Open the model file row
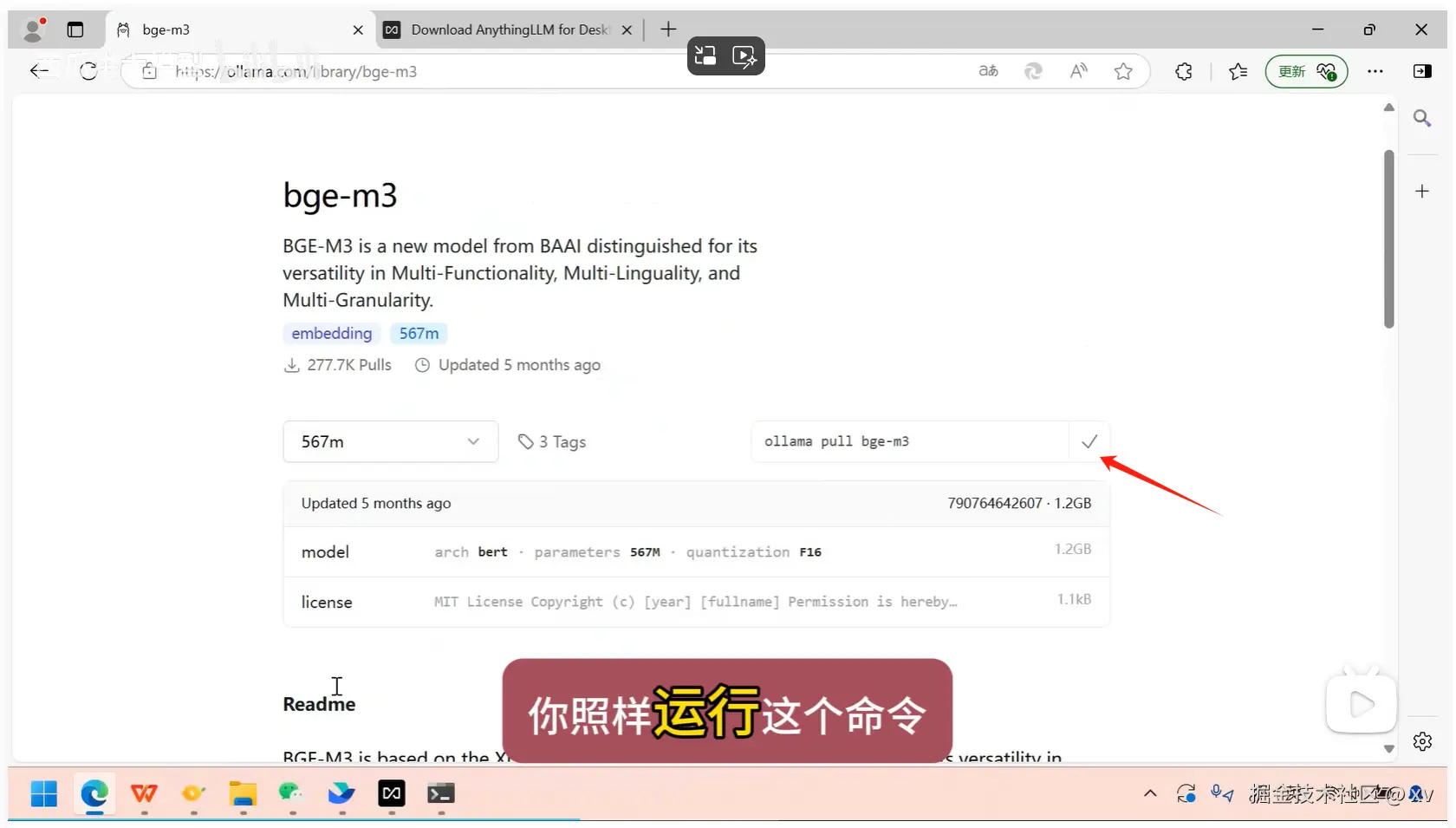Screen dimensions: 1456x828 [x=696, y=551]
